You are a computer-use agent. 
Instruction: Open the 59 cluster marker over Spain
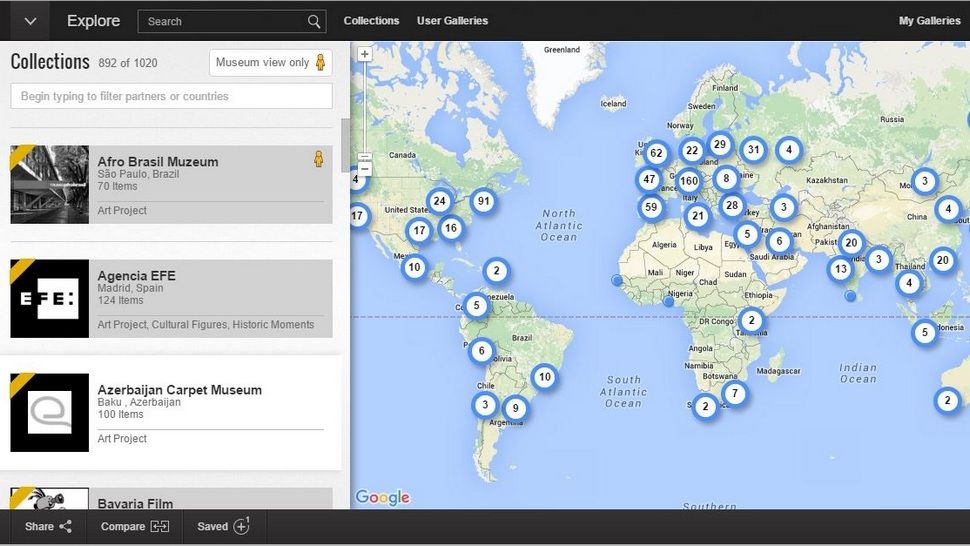tap(651, 207)
